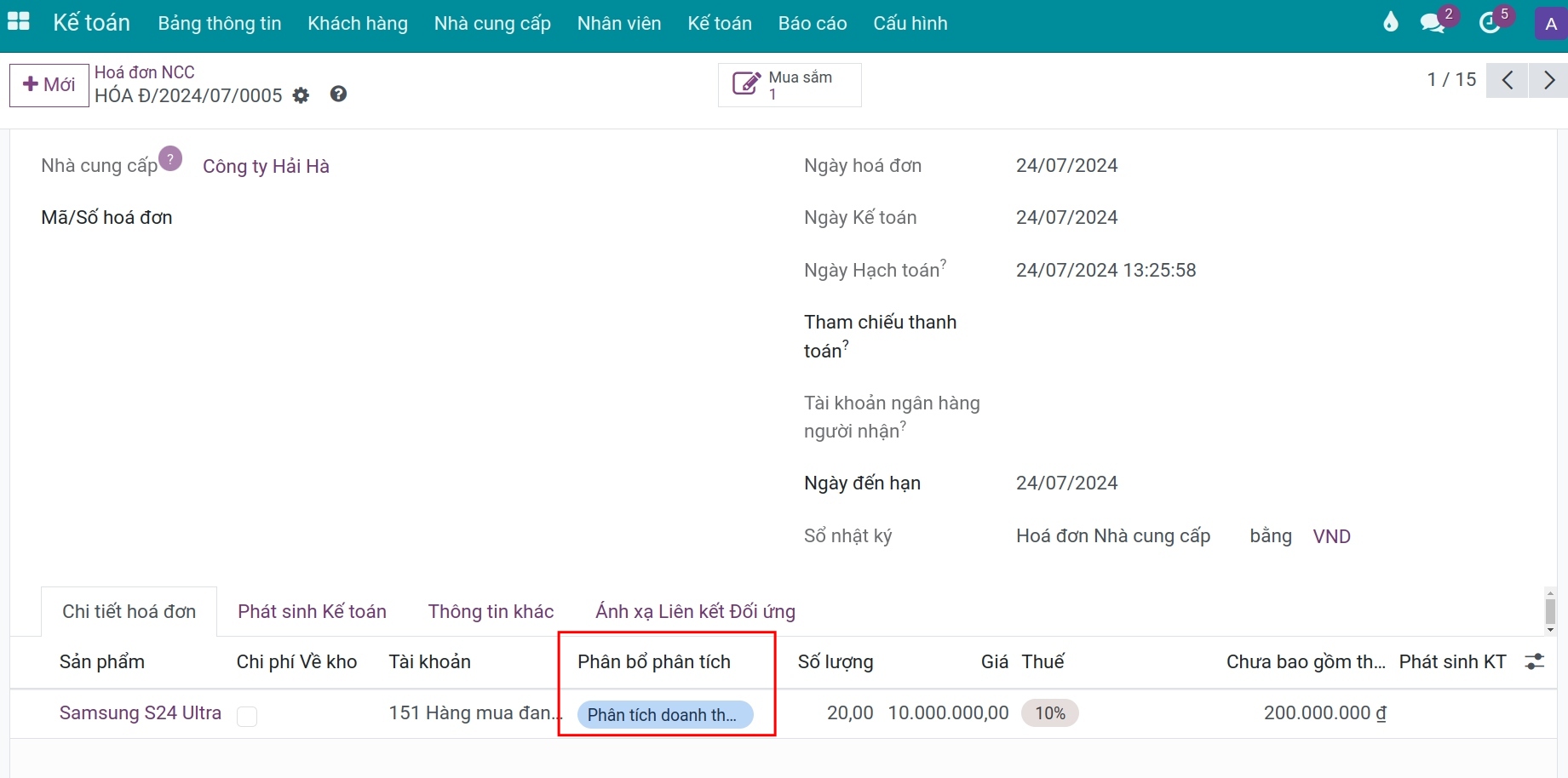Switch to the Thông tin khác tab
Viewport: 1568px width, 778px height.
(x=491, y=611)
